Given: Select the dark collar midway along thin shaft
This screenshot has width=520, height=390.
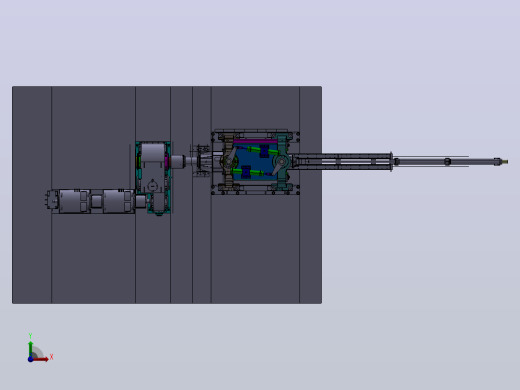Looking at the screenshot, I should (x=447, y=162).
